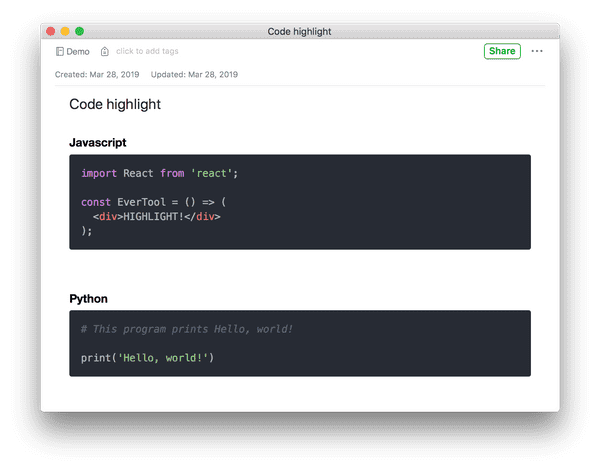The width and height of the screenshot is (600, 469).
Task: Click the tag lock icon
Action: click(104, 51)
